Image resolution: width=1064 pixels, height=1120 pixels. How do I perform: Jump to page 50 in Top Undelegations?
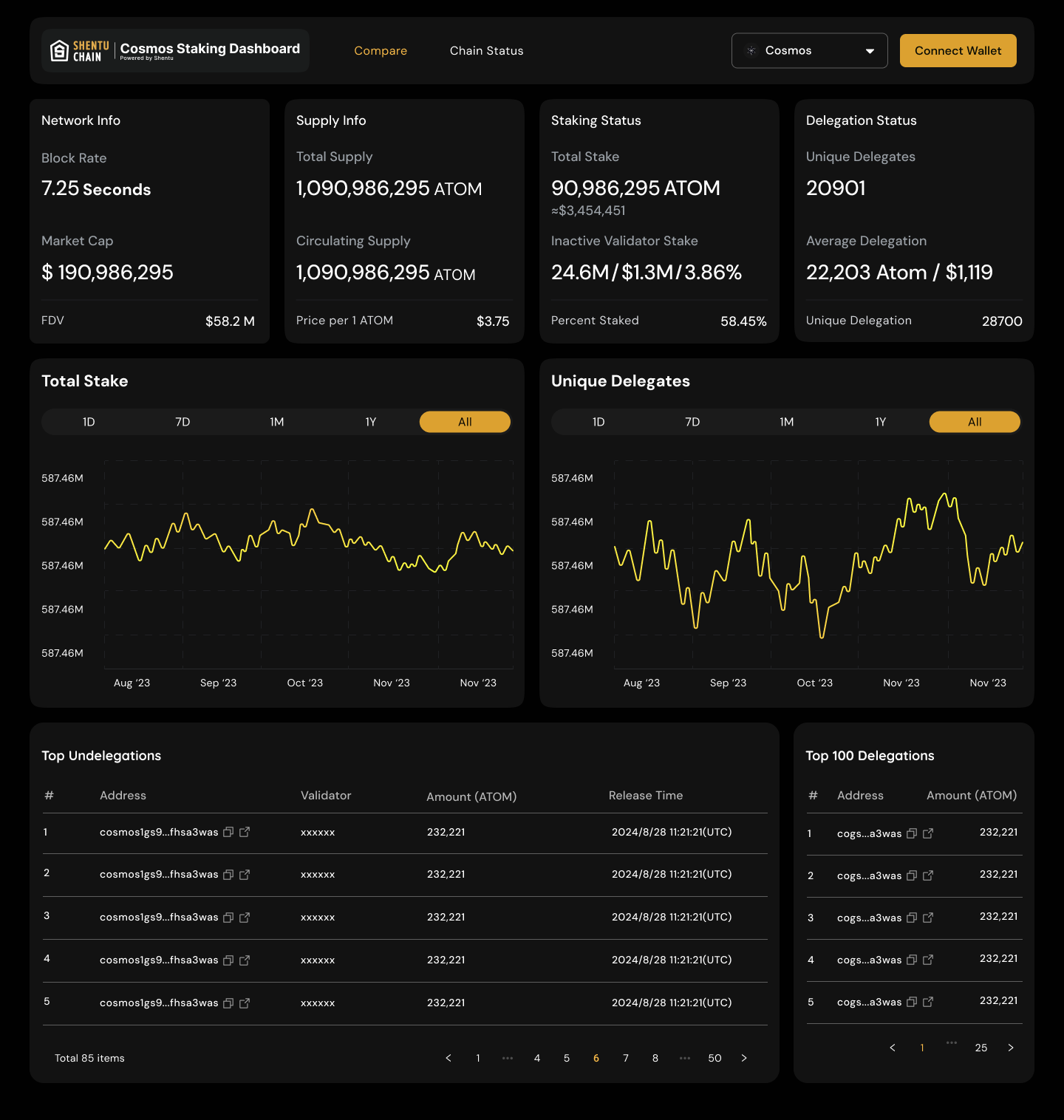tap(715, 1058)
